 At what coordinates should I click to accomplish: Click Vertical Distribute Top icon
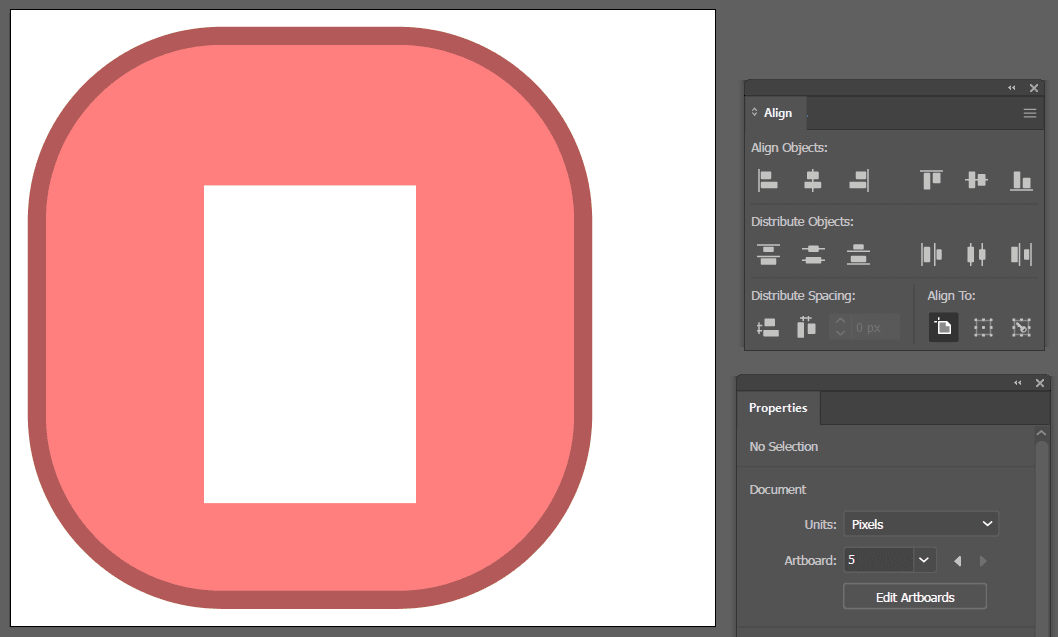point(768,254)
